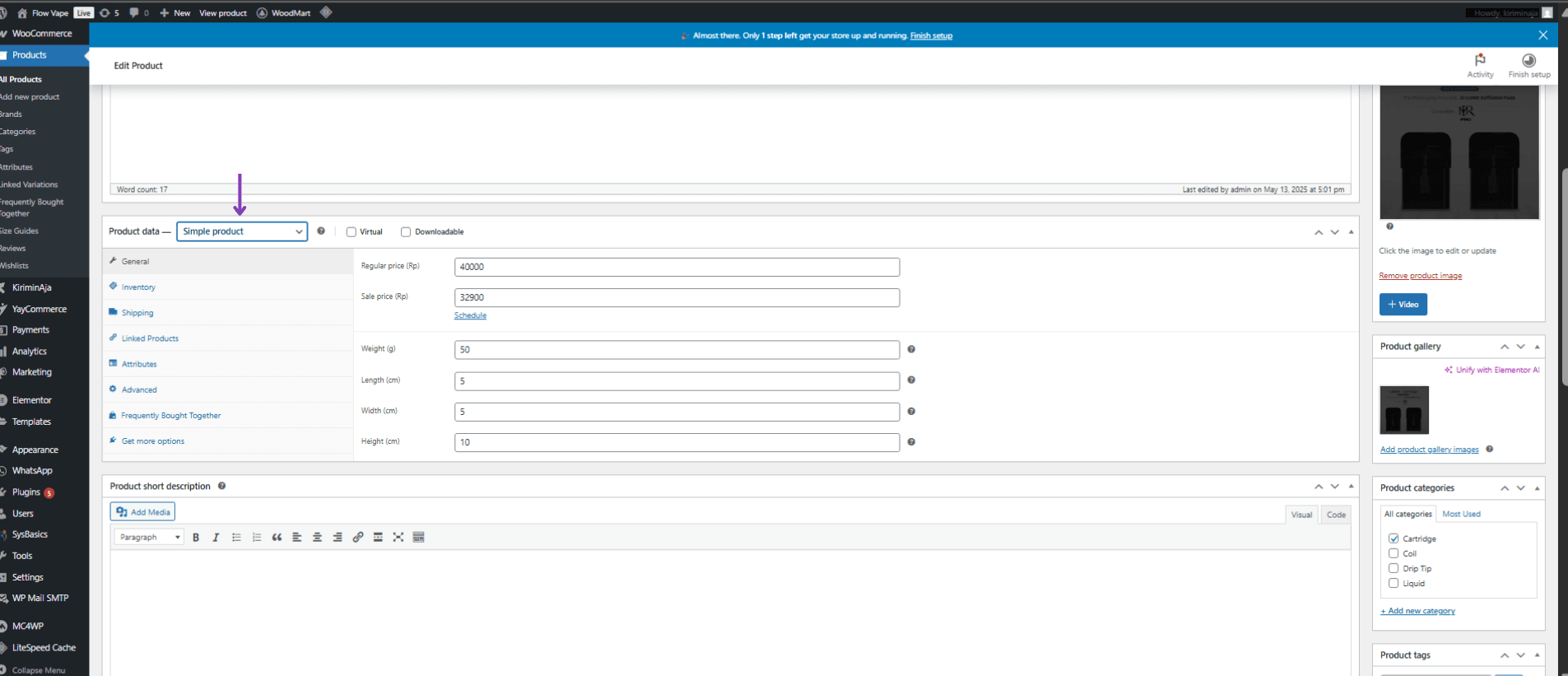This screenshot has height=676, width=1568.
Task: Click help icon beside product type dropdown
Action: [x=321, y=231]
